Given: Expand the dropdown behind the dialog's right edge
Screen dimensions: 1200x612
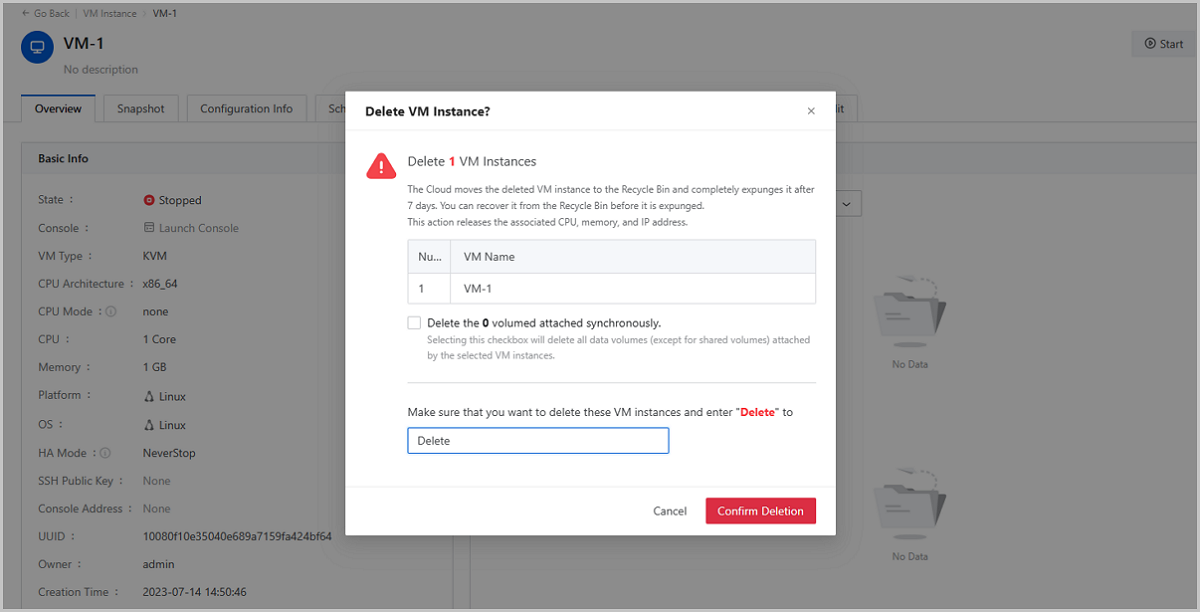Looking at the screenshot, I should [x=848, y=204].
